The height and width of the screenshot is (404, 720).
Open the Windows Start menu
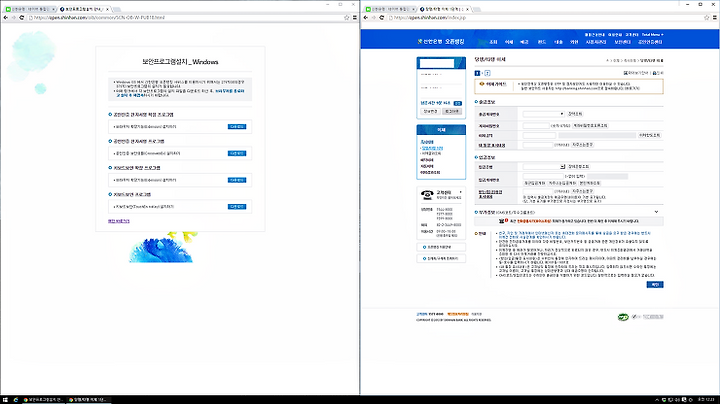pos(6,400)
